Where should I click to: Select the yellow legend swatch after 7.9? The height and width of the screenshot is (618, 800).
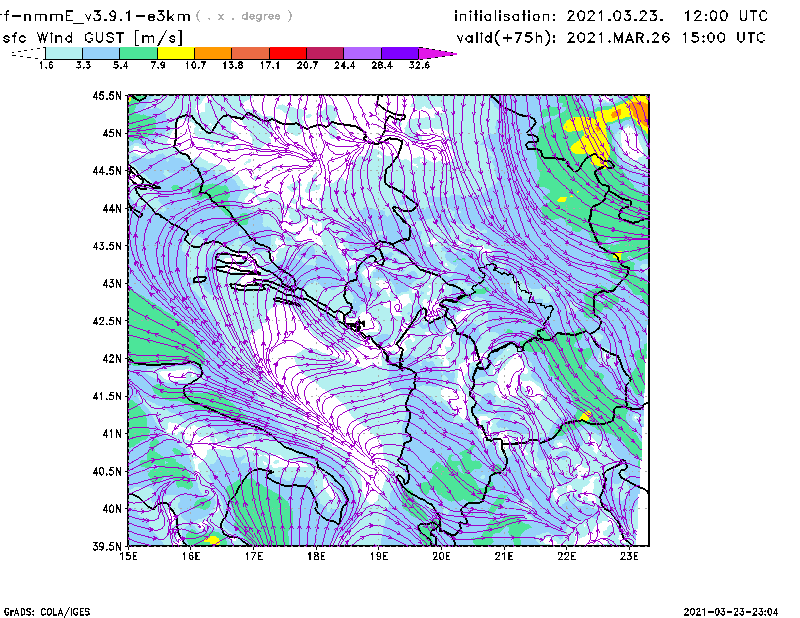click(x=176, y=53)
